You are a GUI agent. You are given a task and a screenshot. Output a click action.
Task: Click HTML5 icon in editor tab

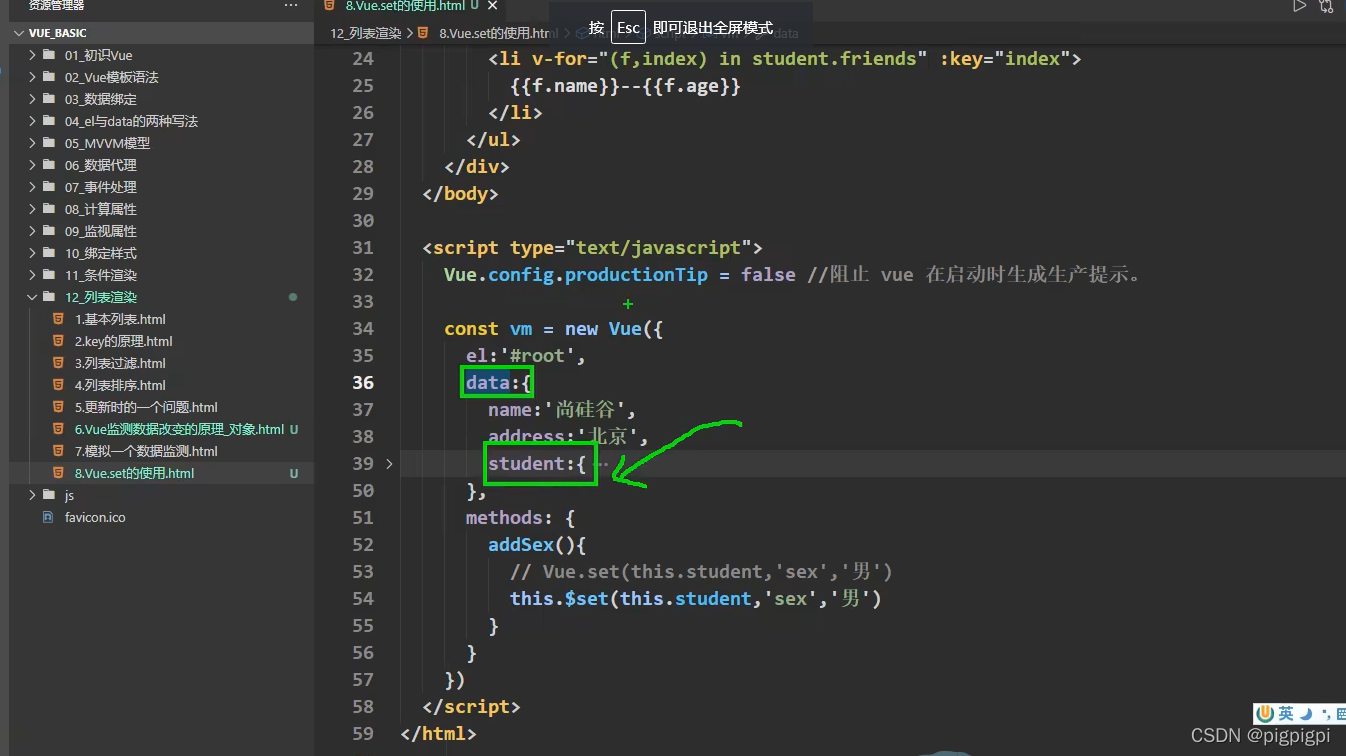330,6
